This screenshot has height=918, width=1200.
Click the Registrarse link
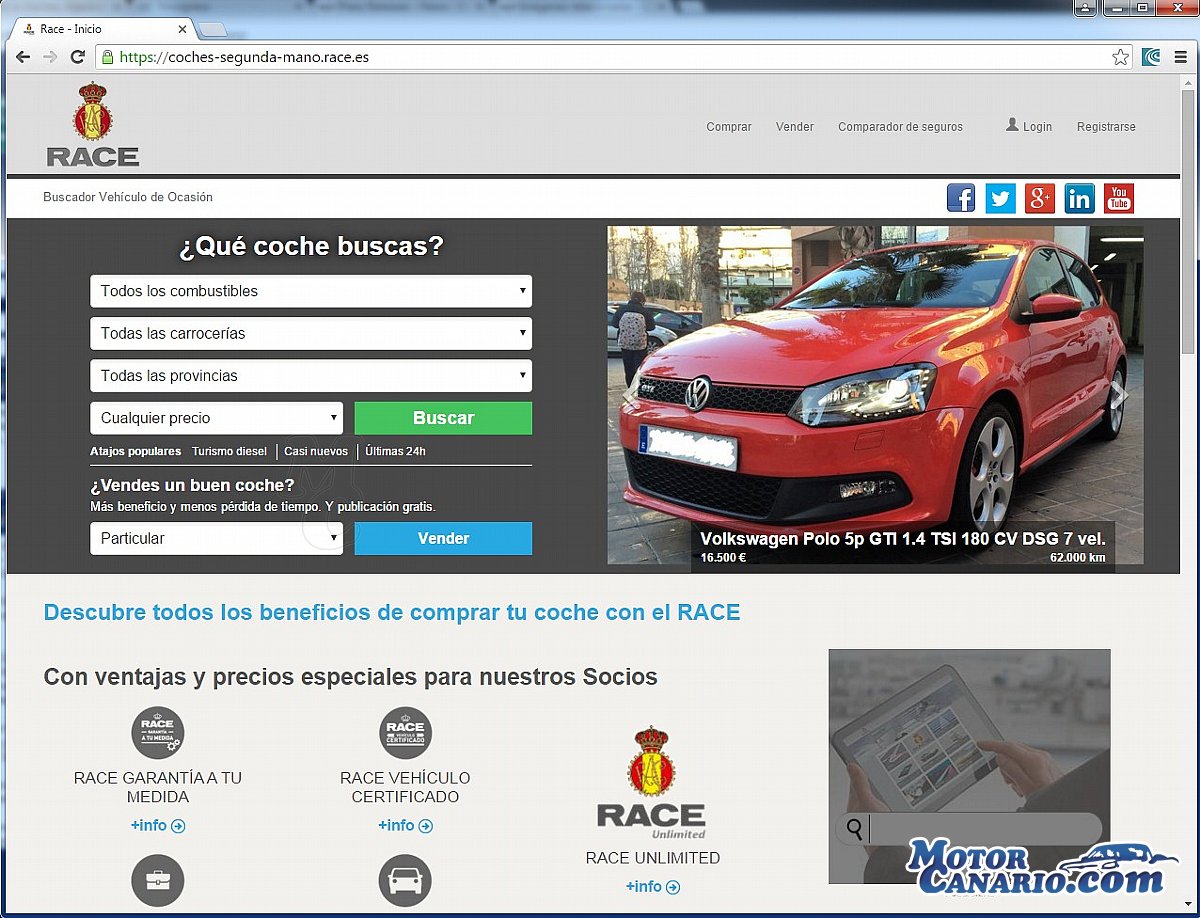(1106, 127)
